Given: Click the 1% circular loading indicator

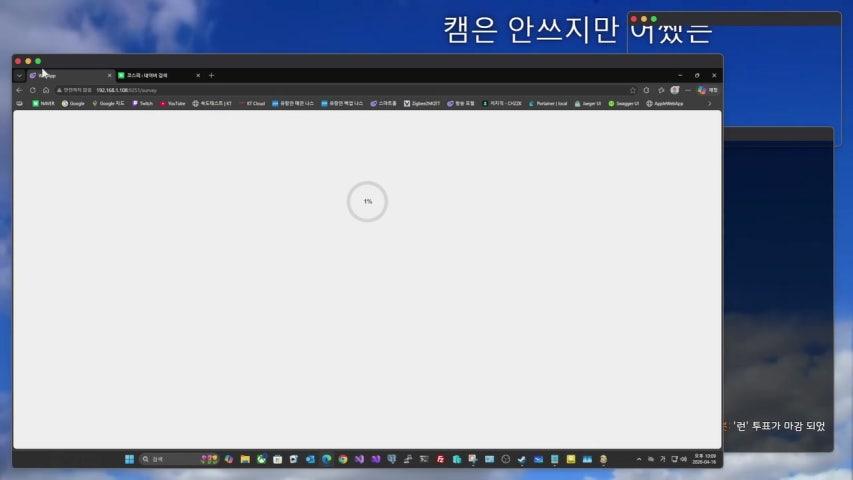Looking at the screenshot, I should (367, 201).
